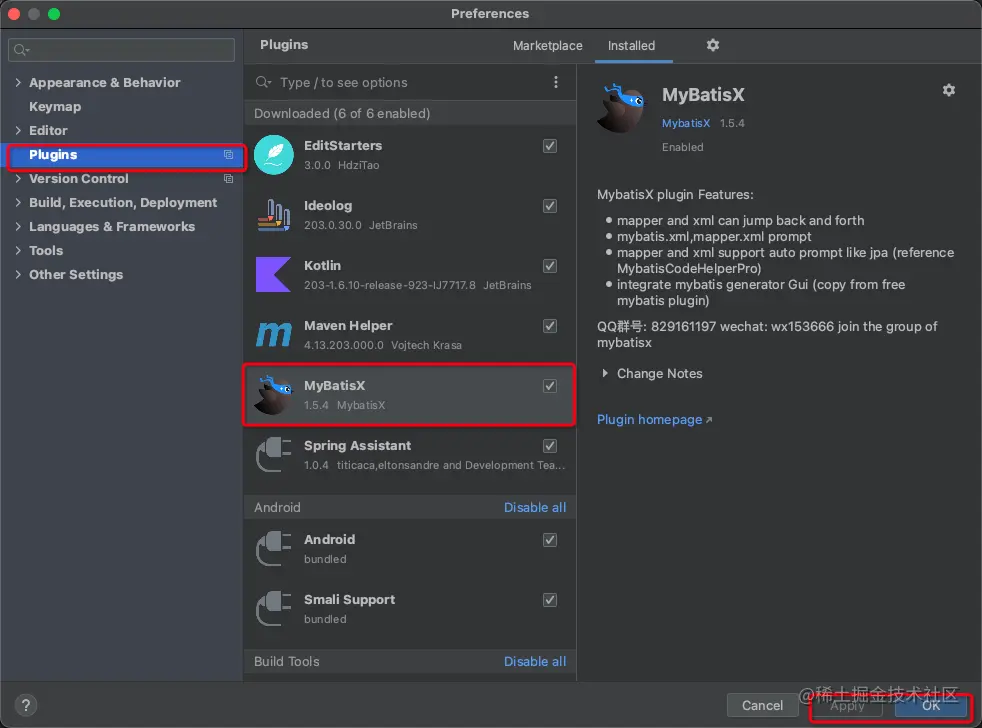Click the magnifier icon in settings search box
982x728 pixels.
[x=21, y=49]
